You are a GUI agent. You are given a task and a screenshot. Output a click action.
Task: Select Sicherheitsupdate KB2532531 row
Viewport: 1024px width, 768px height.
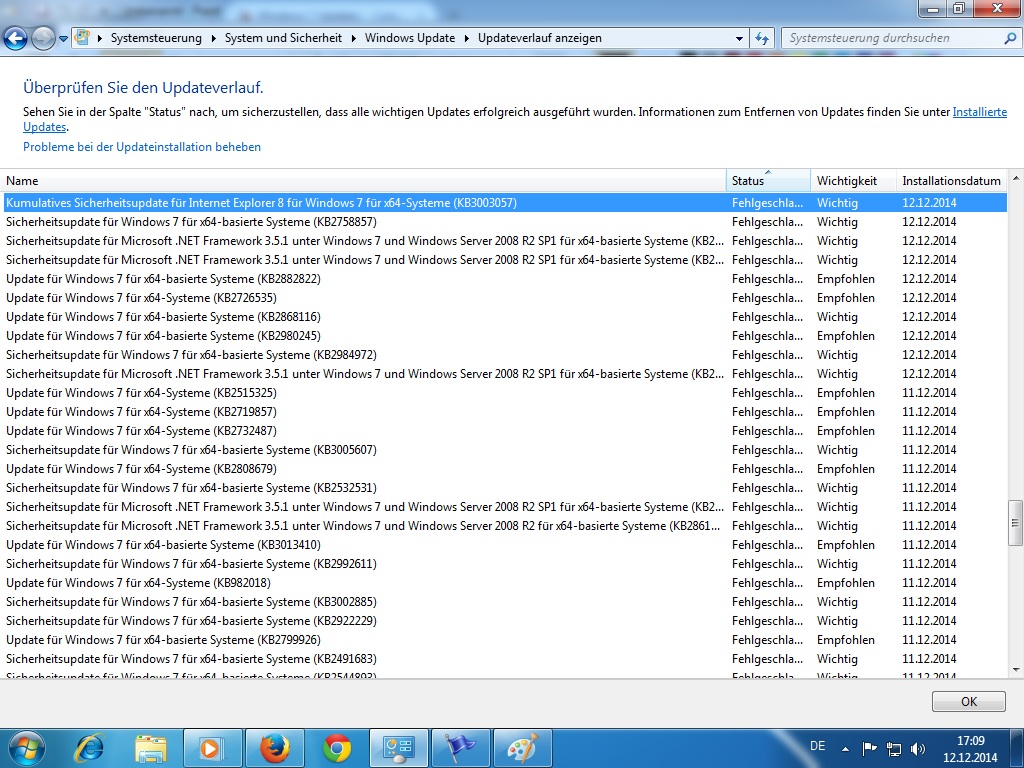coord(505,488)
